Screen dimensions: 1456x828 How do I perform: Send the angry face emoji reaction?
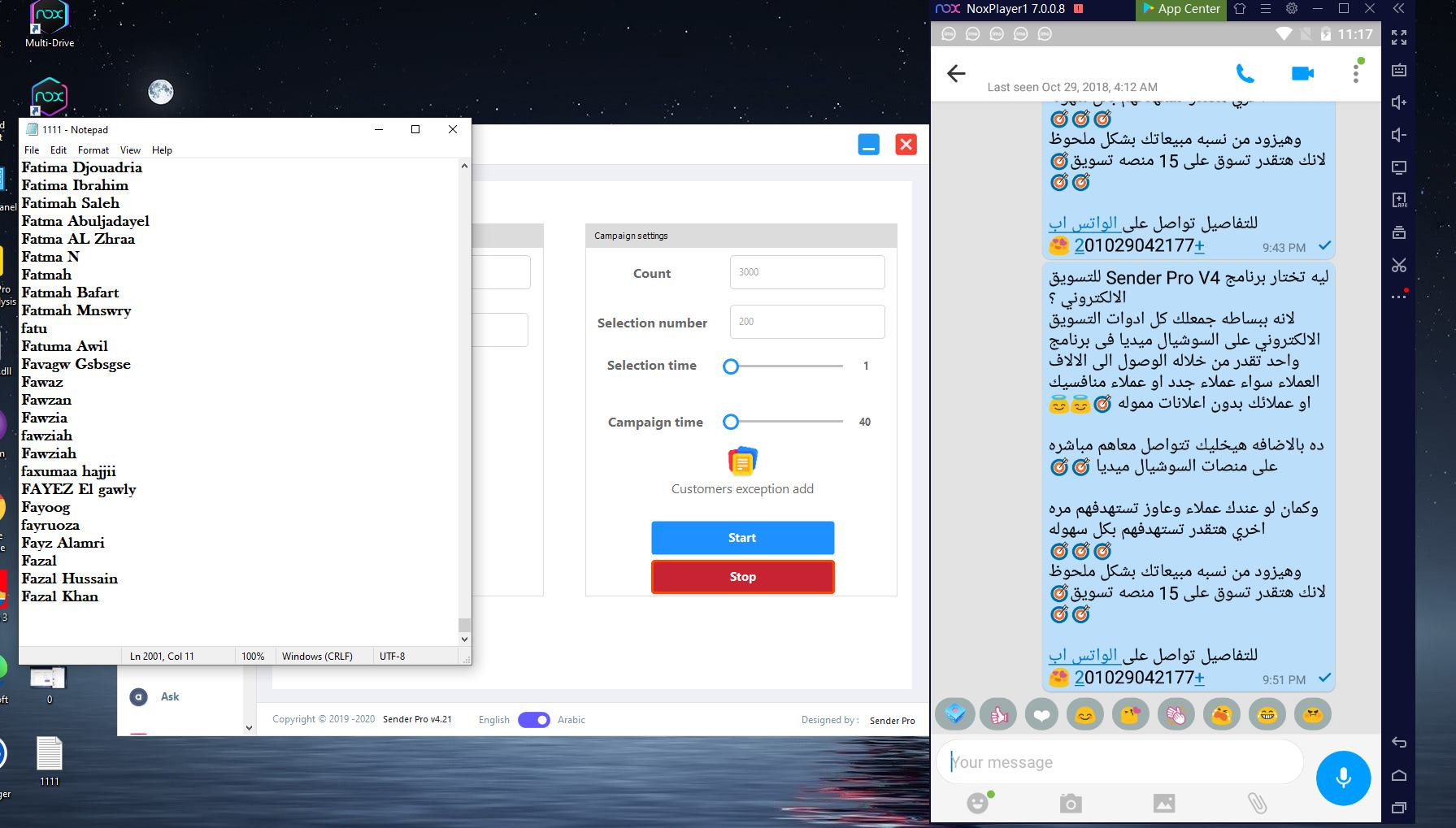[x=1312, y=714]
